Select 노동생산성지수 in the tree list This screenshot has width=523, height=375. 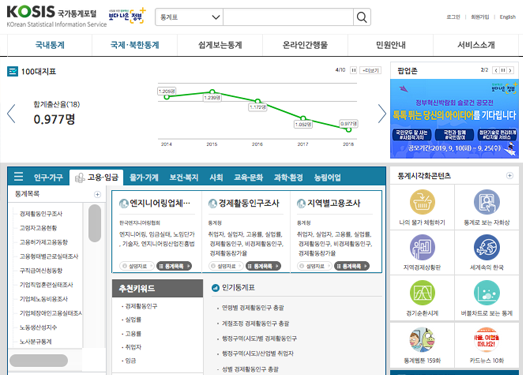point(38,327)
